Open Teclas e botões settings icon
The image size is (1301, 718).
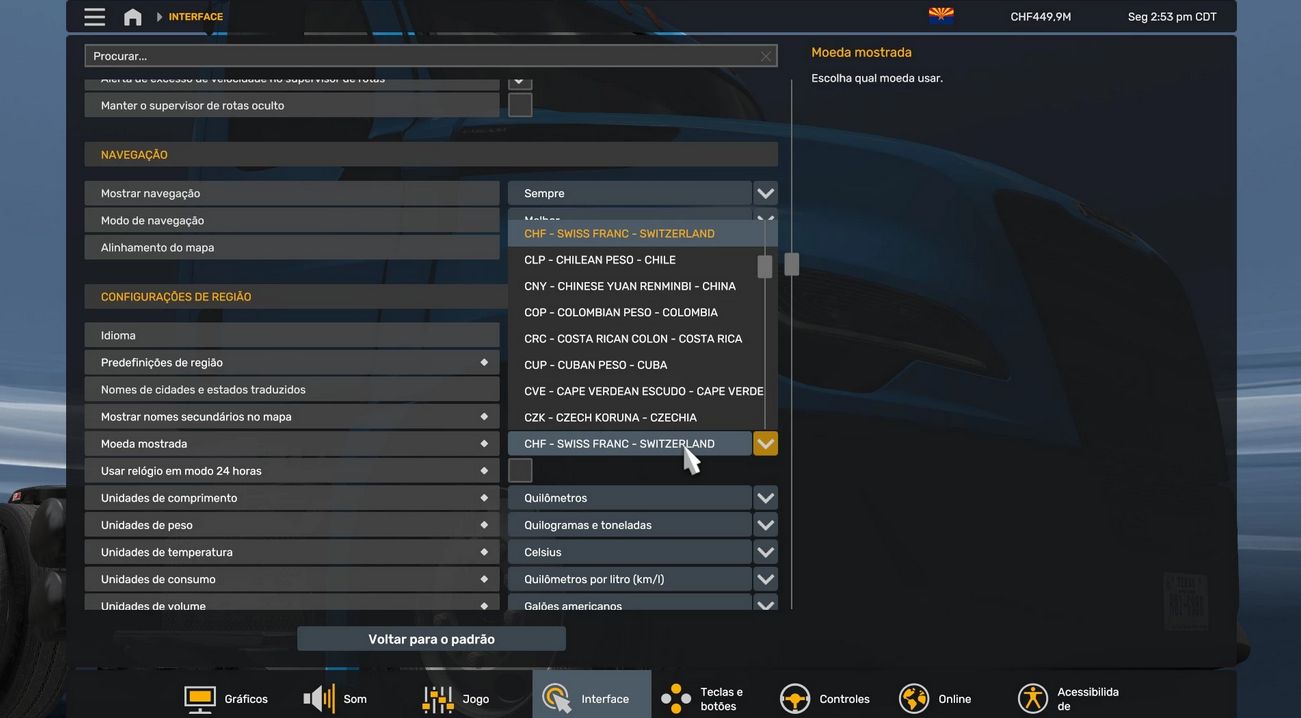(x=676, y=699)
